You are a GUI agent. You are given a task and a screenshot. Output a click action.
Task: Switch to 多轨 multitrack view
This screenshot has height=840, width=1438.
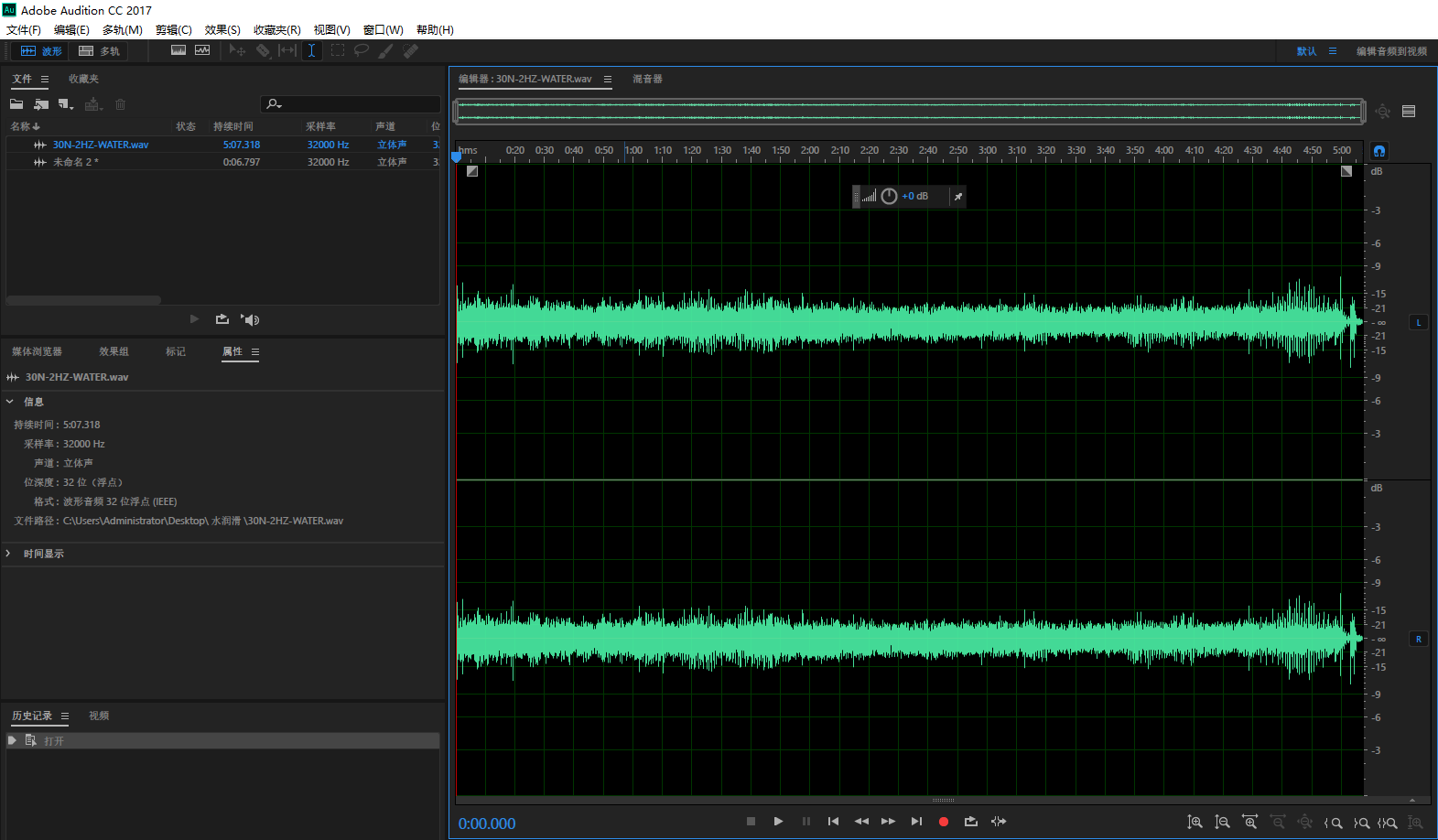[x=100, y=51]
